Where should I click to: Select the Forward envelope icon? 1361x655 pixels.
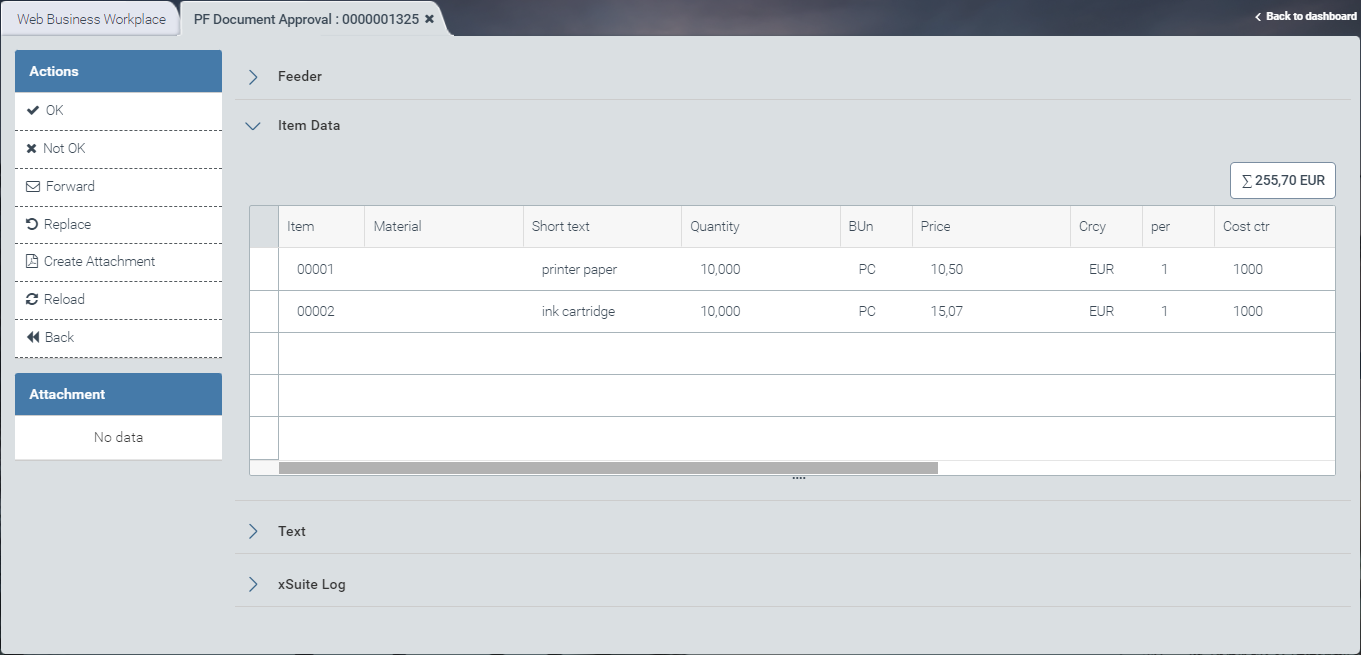pos(35,186)
